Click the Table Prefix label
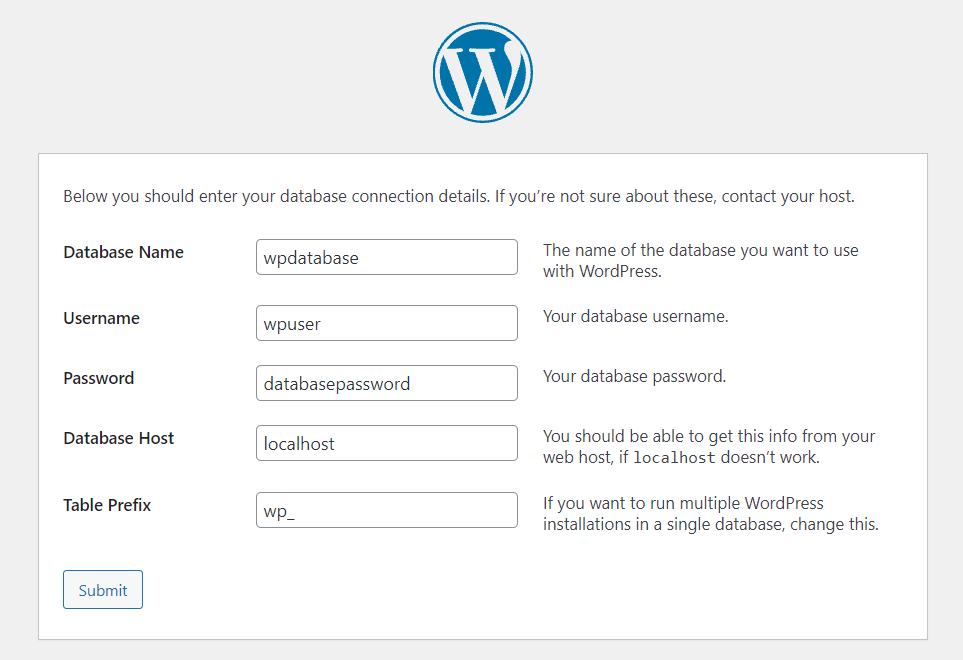This screenshot has height=660, width=963. point(107,505)
